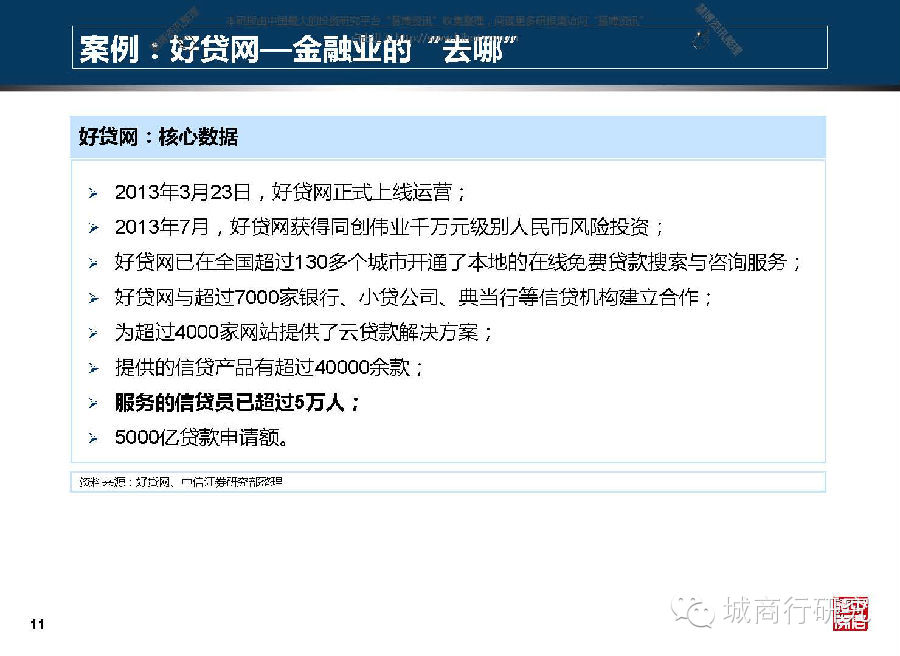Screen dimensions: 900x656
Task: Click the arrow bullet before '2013年3月23日'
Action: click(x=93, y=193)
